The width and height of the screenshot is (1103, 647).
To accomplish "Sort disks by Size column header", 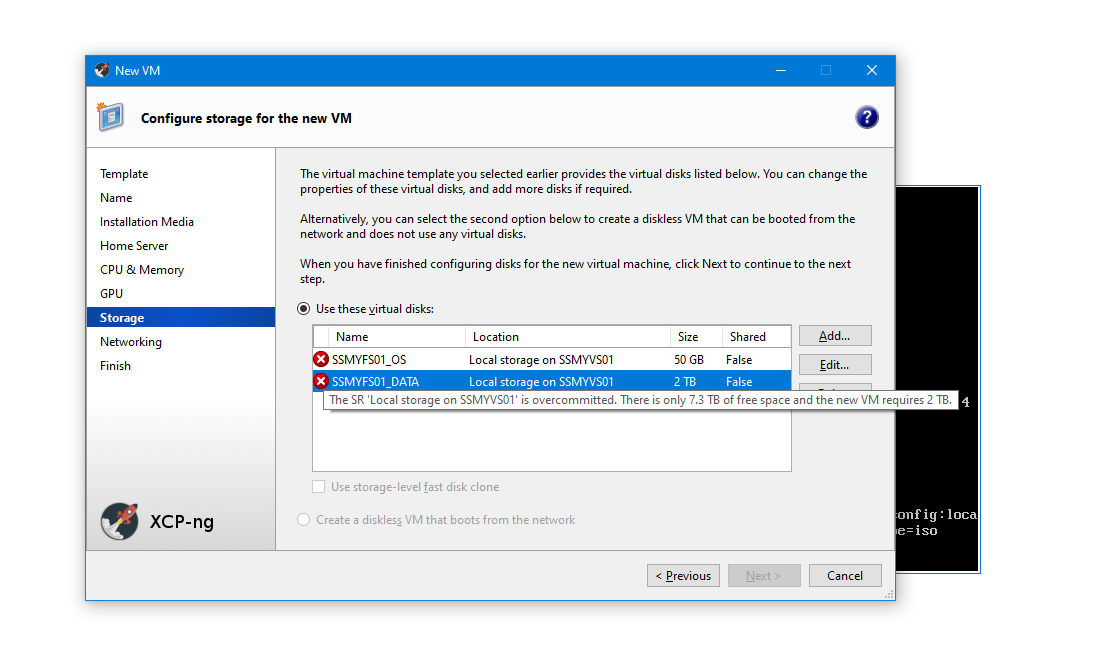I will point(696,337).
